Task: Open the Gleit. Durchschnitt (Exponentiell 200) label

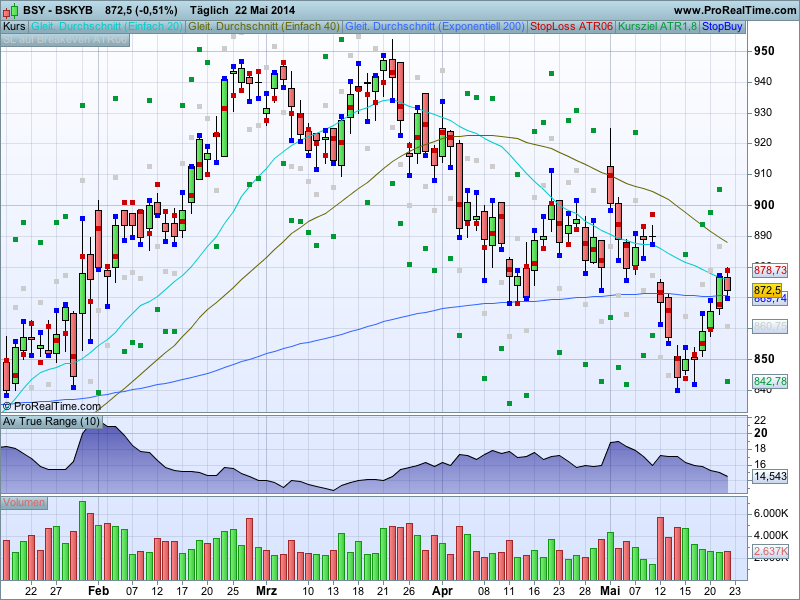Action: pyautogui.click(x=435, y=26)
